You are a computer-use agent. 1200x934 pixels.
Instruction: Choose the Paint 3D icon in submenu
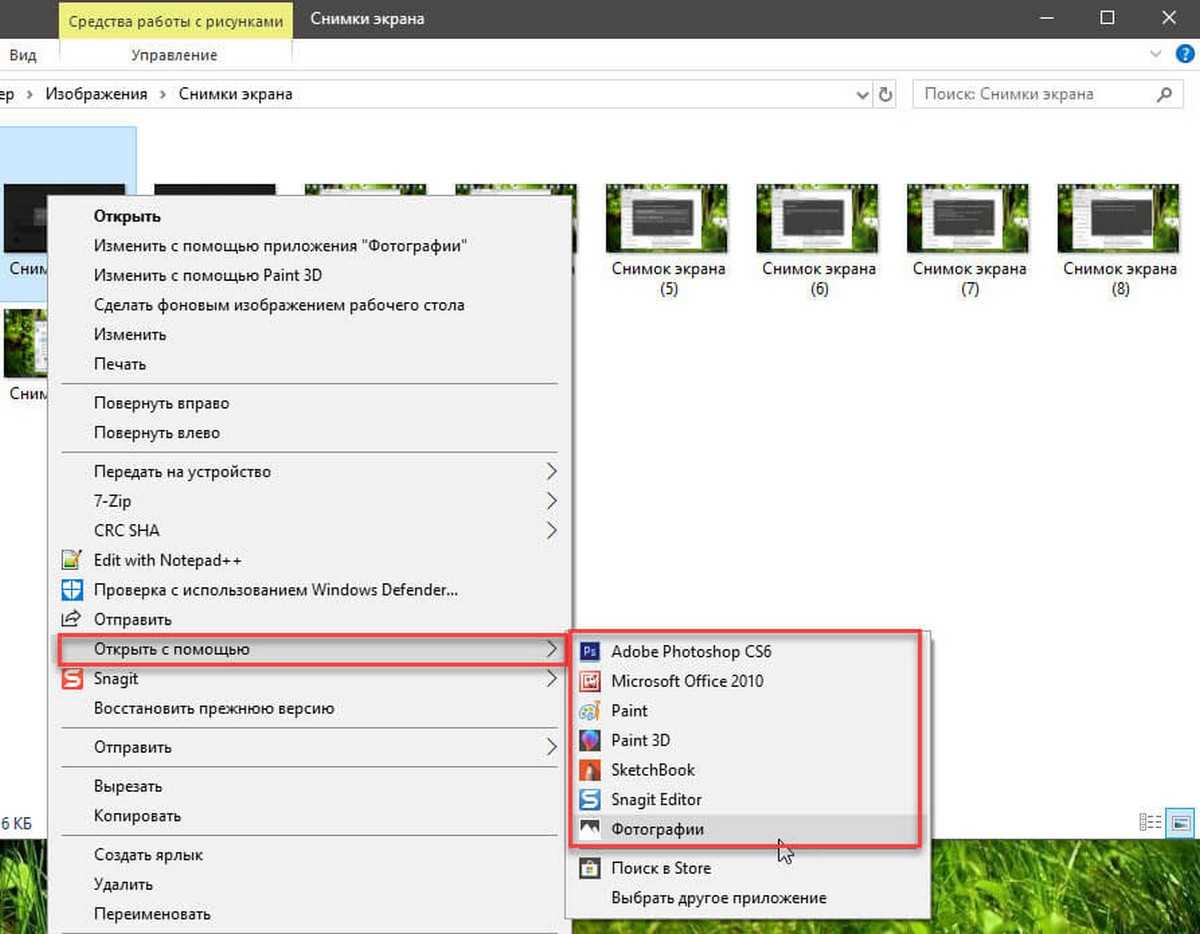click(590, 741)
